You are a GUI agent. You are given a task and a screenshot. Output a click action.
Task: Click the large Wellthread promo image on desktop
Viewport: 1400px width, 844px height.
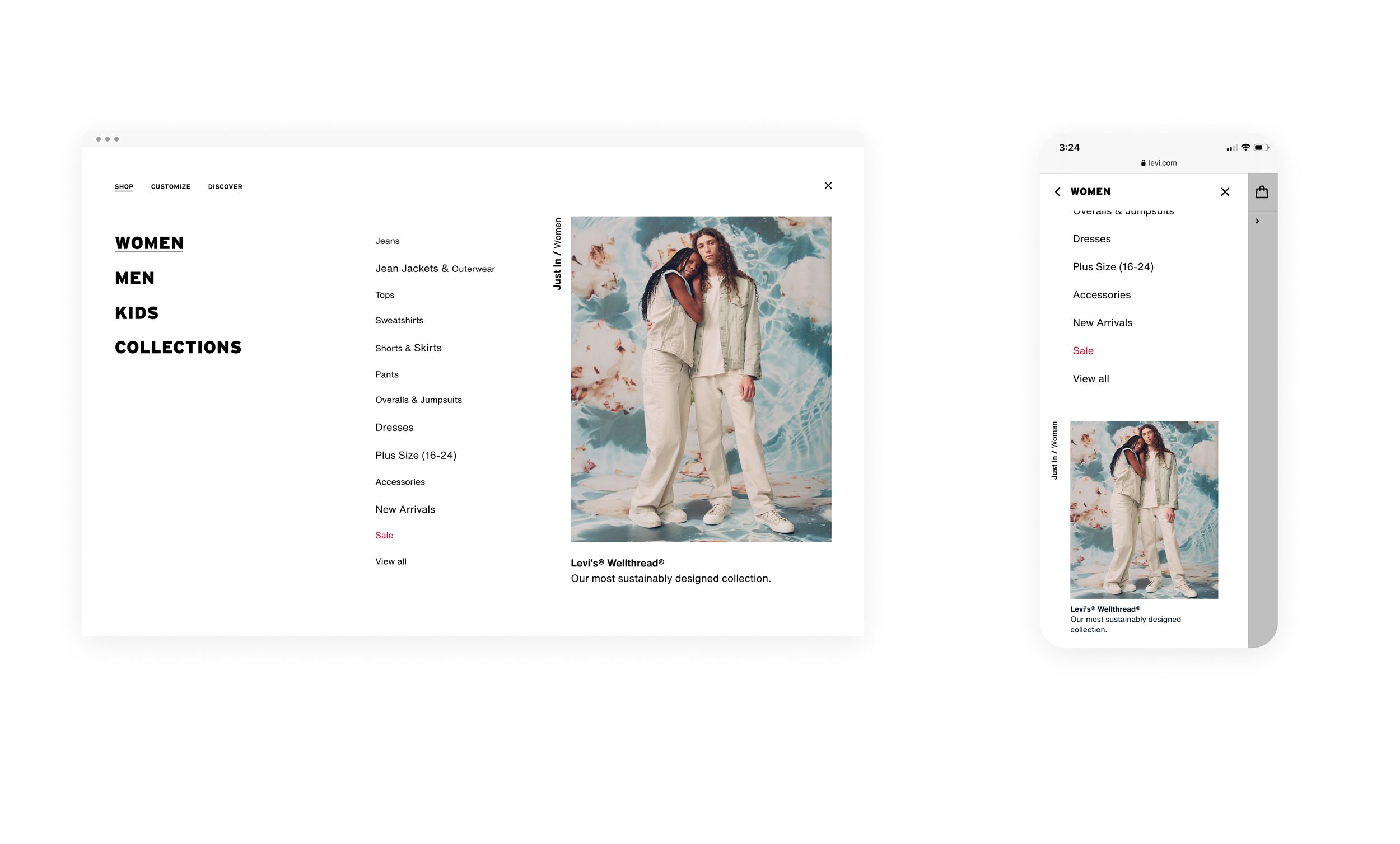click(701, 379)
